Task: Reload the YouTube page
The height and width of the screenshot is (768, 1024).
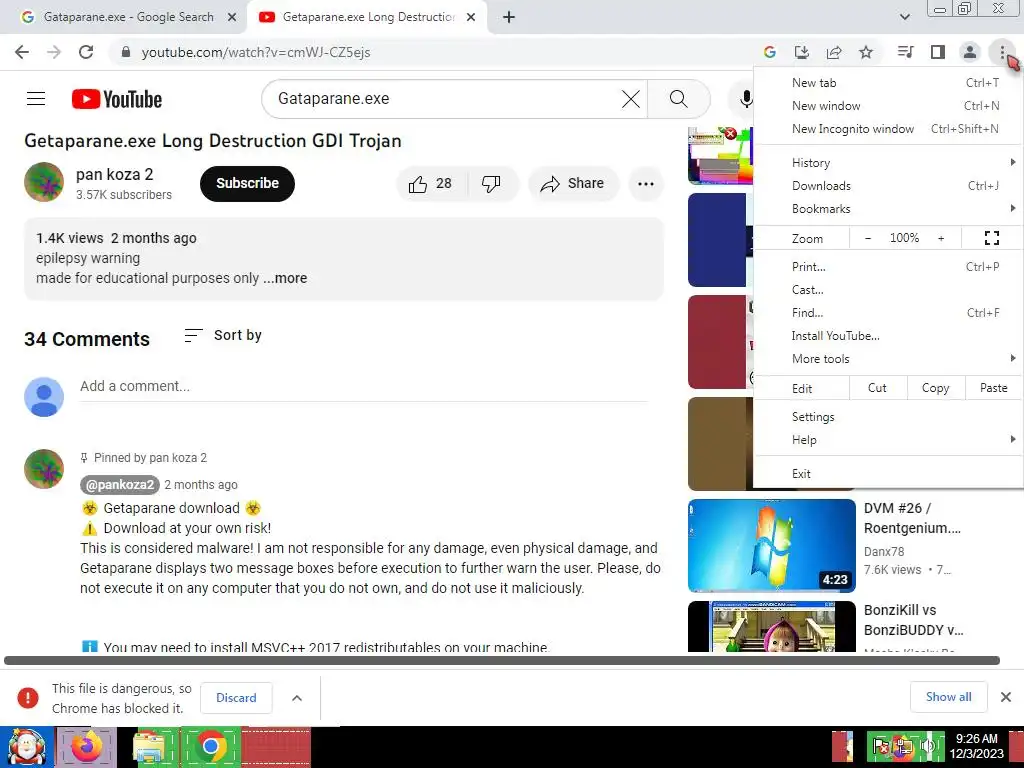Action: point(86,52)
